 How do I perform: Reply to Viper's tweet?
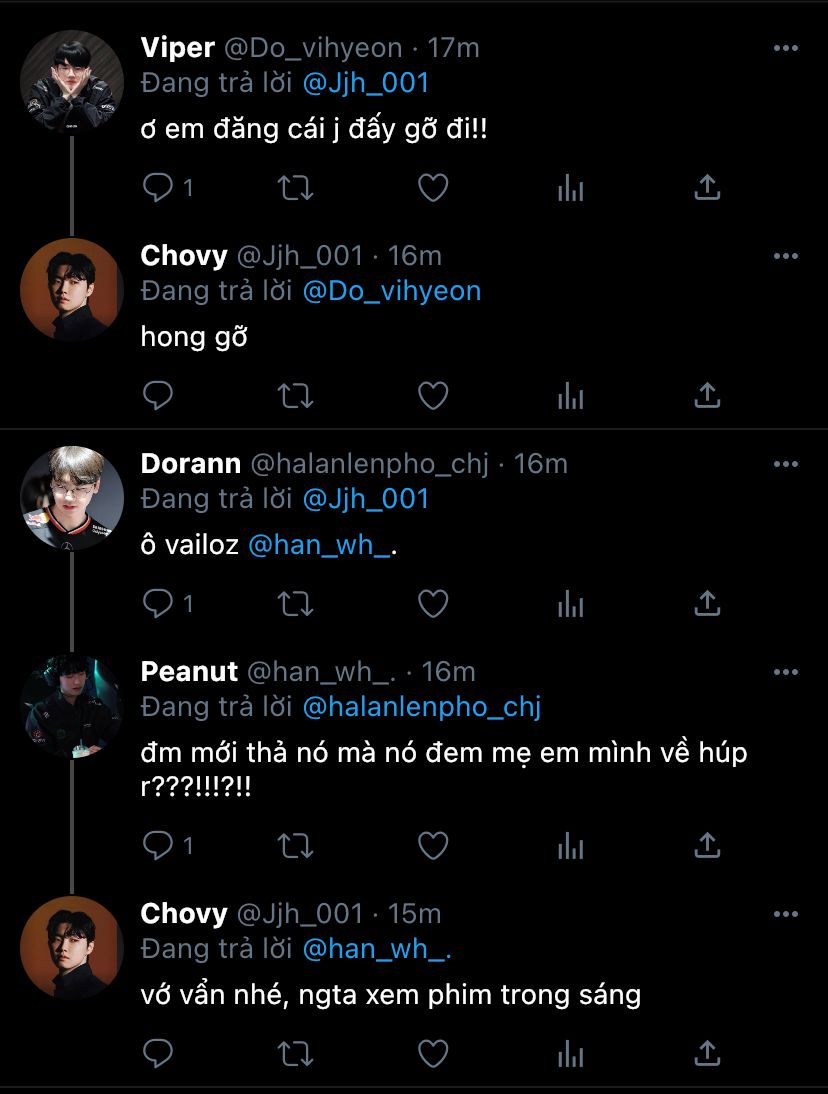point(159,187)
